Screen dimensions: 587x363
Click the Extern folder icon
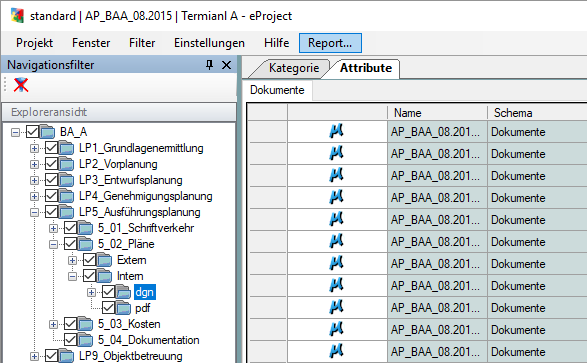click(105, 260)
